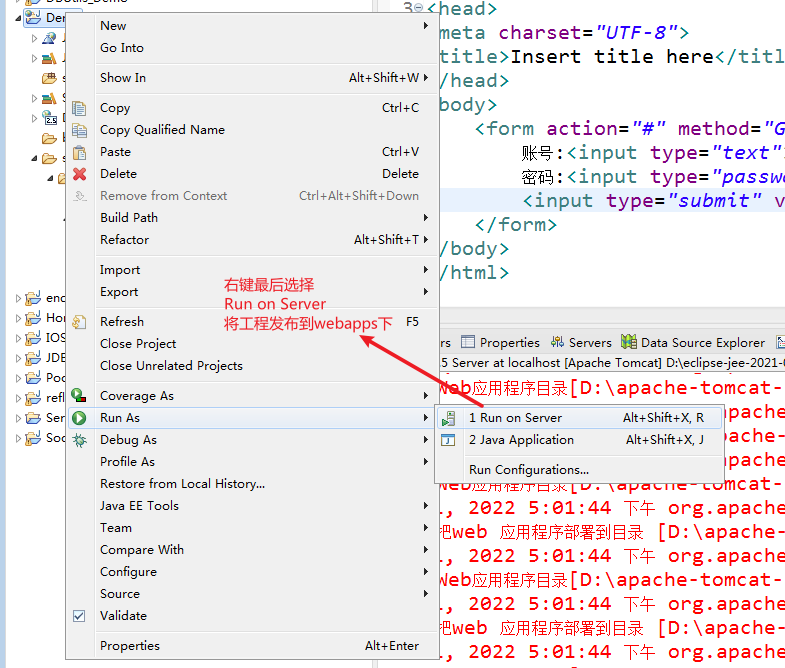
Task: Click 'Insert title here' text in editor
Action: pyautogui.click(x=612, y=57)
